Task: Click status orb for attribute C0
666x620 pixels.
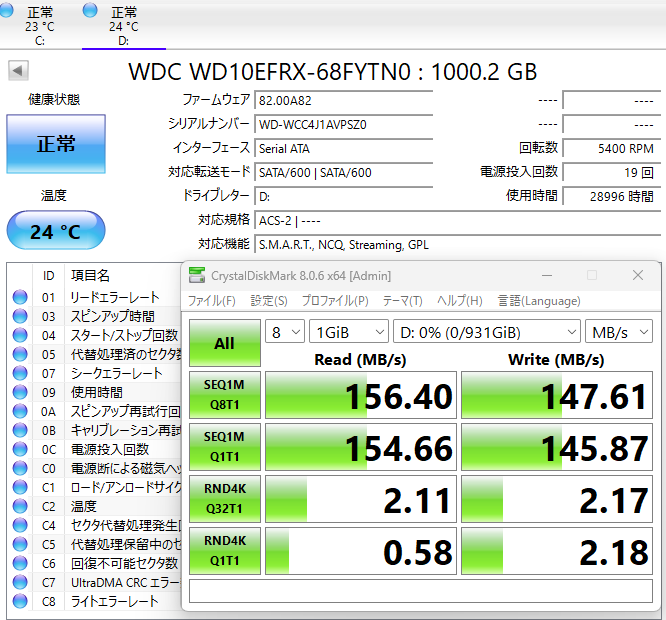Action: click(20, 468)
